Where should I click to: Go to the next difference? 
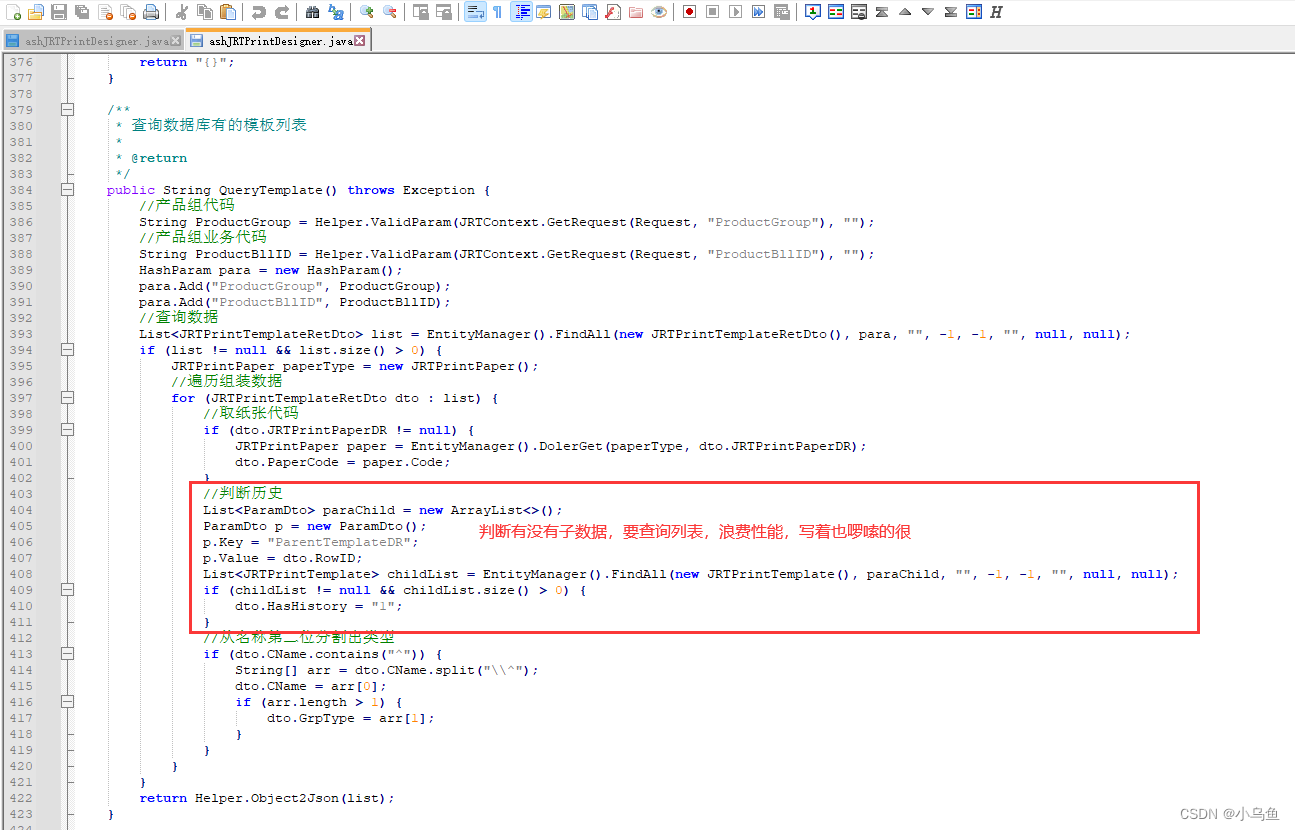pos(928,12)
